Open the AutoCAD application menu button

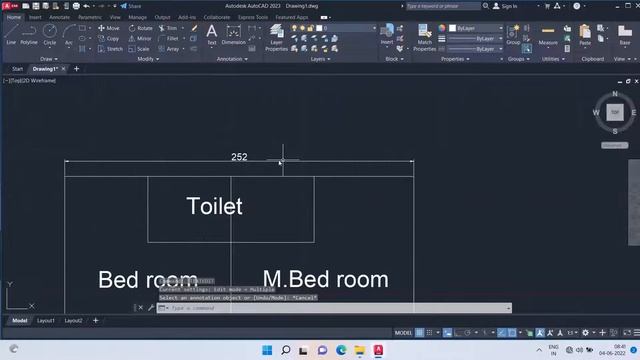tap(10, 6)
